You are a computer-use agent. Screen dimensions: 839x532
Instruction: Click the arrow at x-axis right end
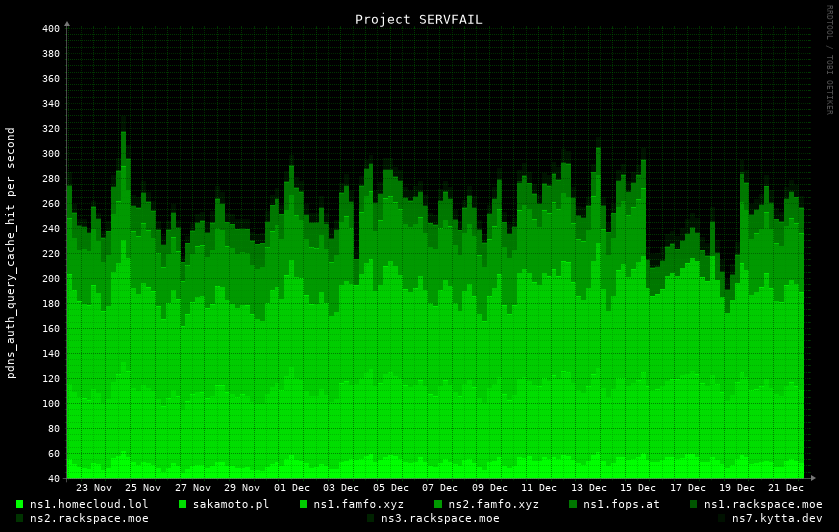pyautogui.click(x=812, y=478)
